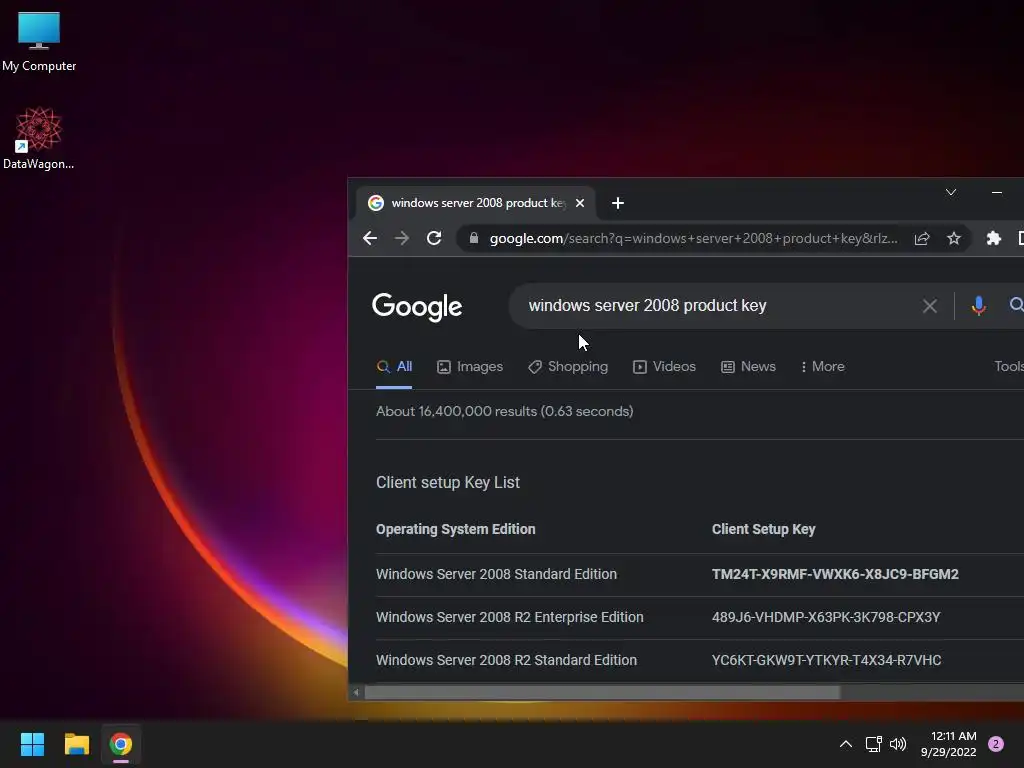View site info via lock icon
This screenshot has height=768, width=1024.
pos(473,238)
